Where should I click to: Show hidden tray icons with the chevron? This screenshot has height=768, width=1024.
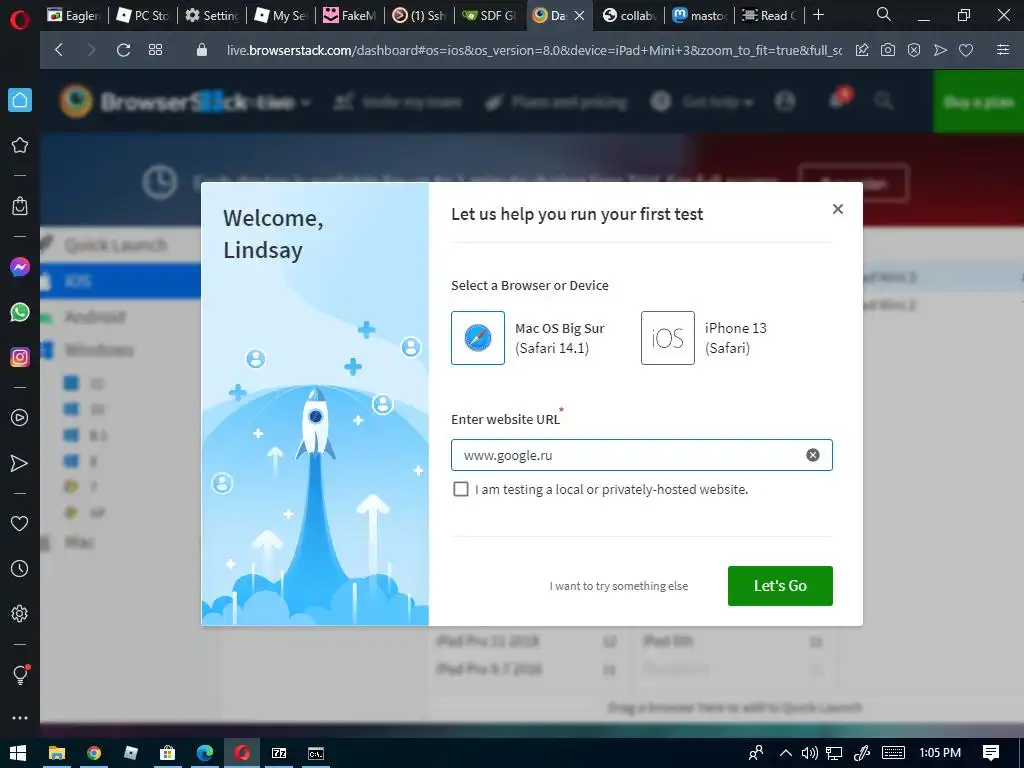coord(786,753)
